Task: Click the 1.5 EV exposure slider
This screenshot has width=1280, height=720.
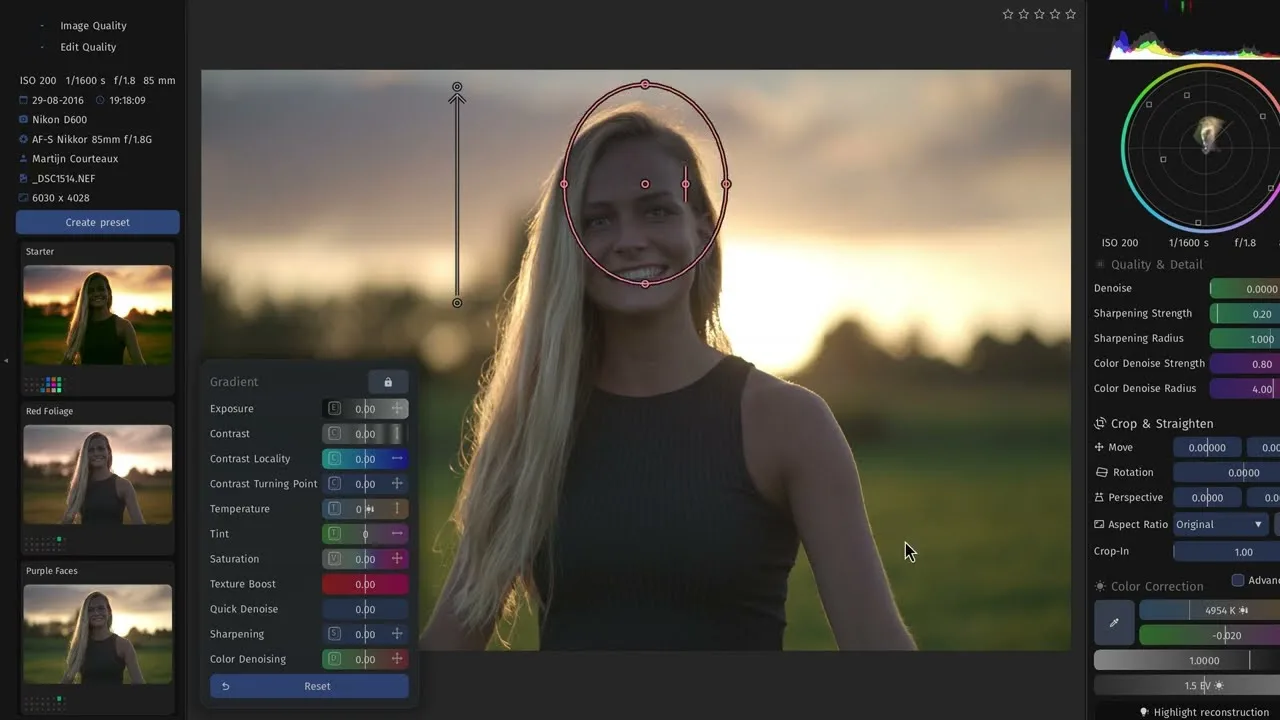Action: click(1187, 686)
